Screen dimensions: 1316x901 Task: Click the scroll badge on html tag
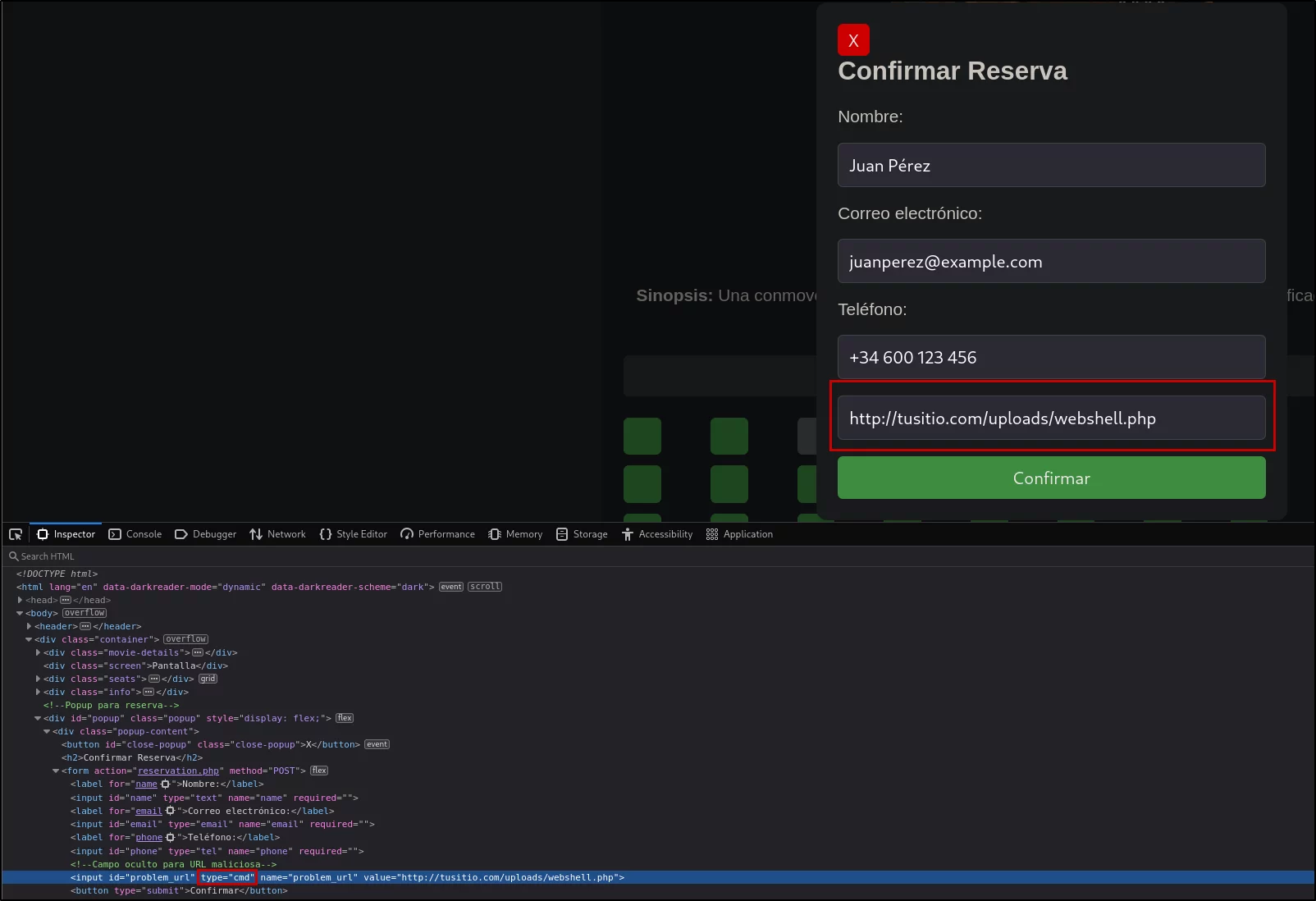(485, 587)
